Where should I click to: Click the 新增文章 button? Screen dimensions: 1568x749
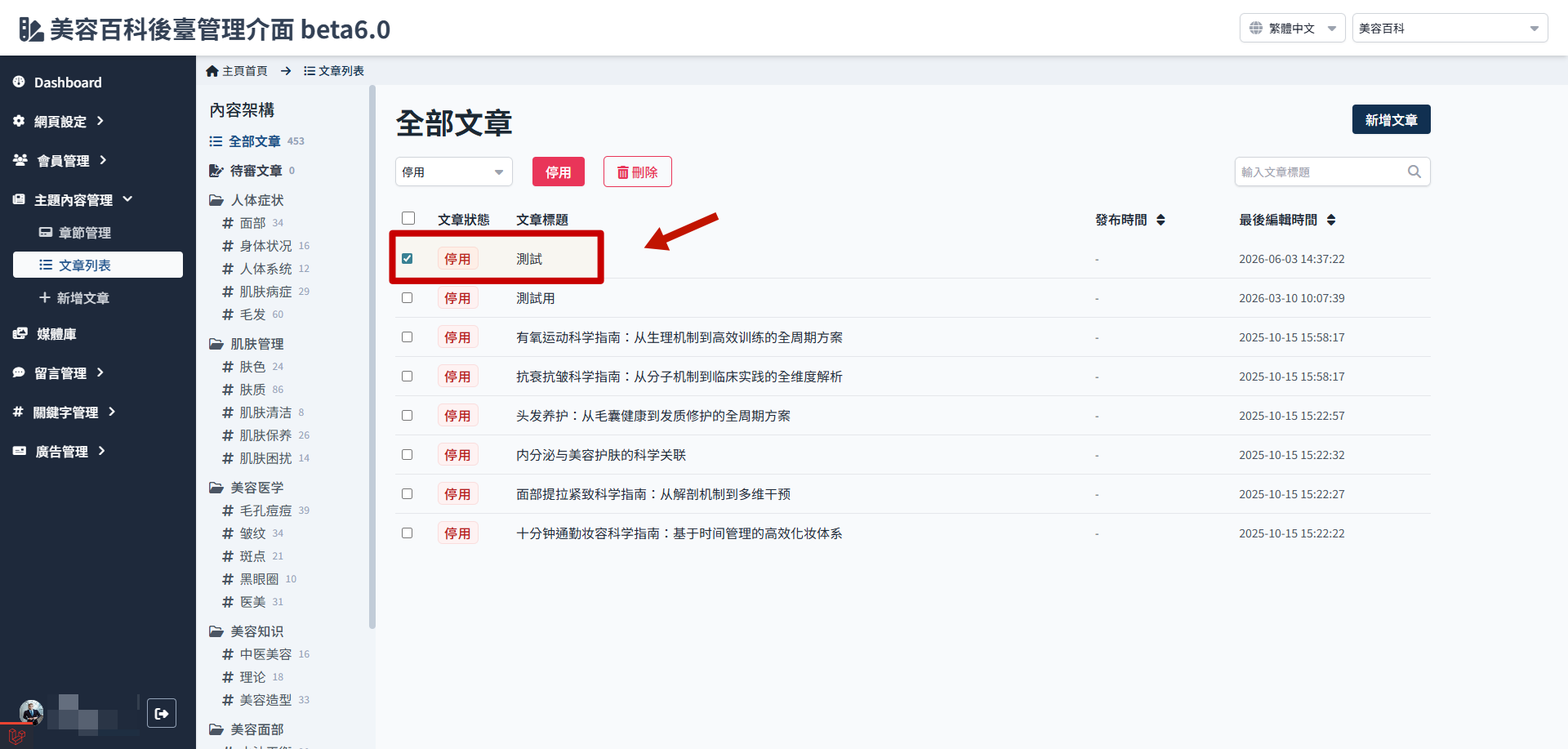click(1391, 119)
